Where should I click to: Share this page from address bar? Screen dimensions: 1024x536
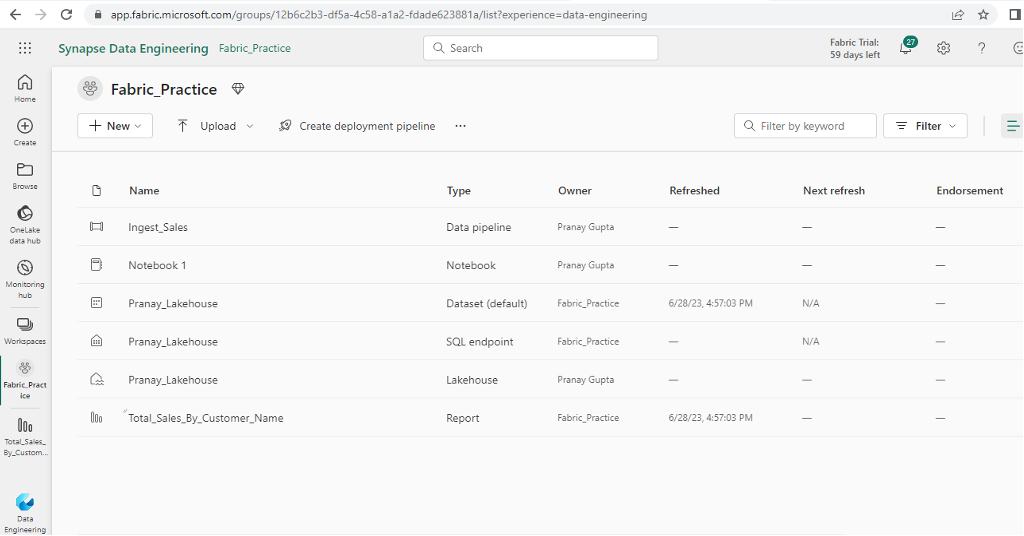957,14
